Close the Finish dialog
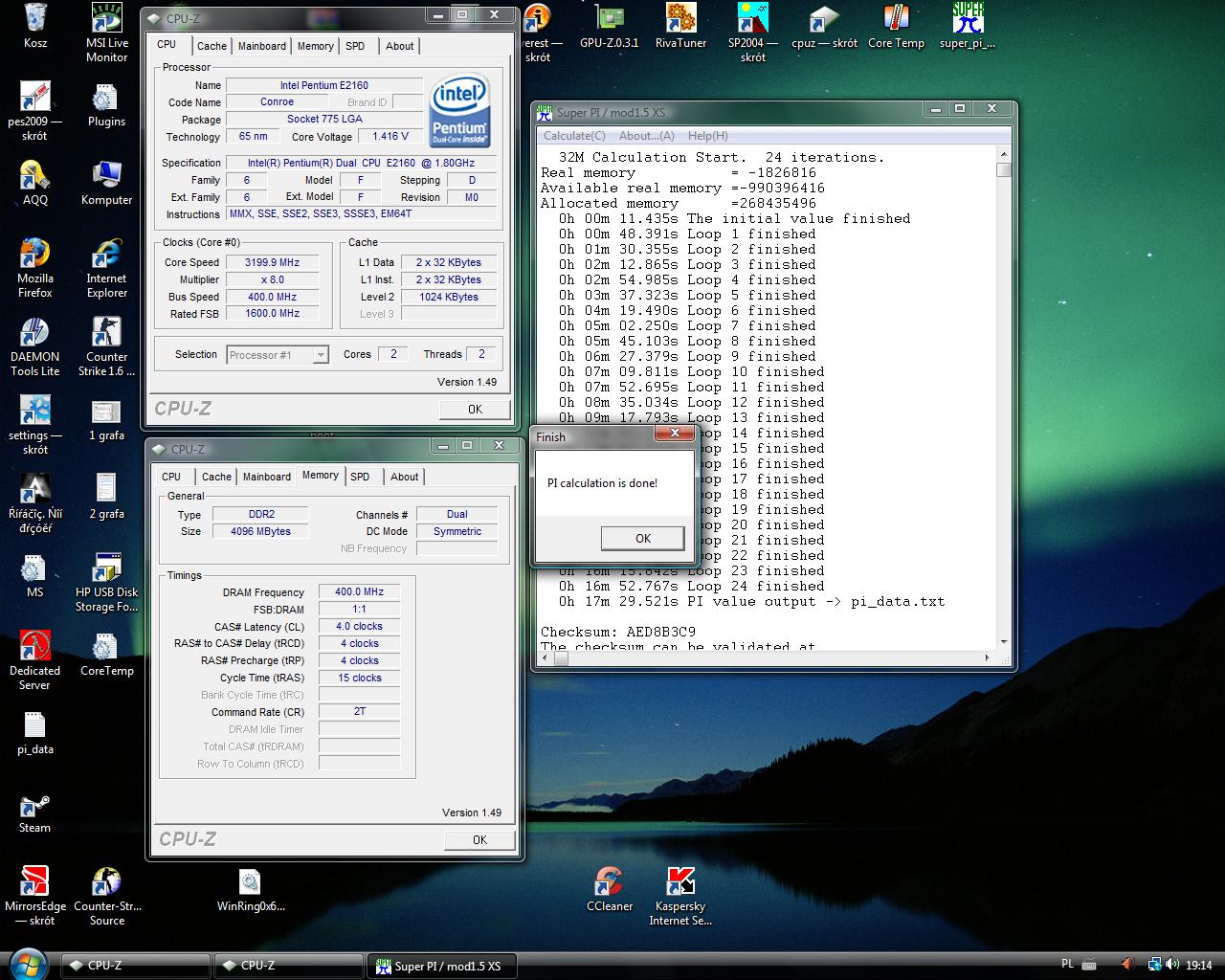Viewport: 1225px width, 980px height. (x=675, y=434)
